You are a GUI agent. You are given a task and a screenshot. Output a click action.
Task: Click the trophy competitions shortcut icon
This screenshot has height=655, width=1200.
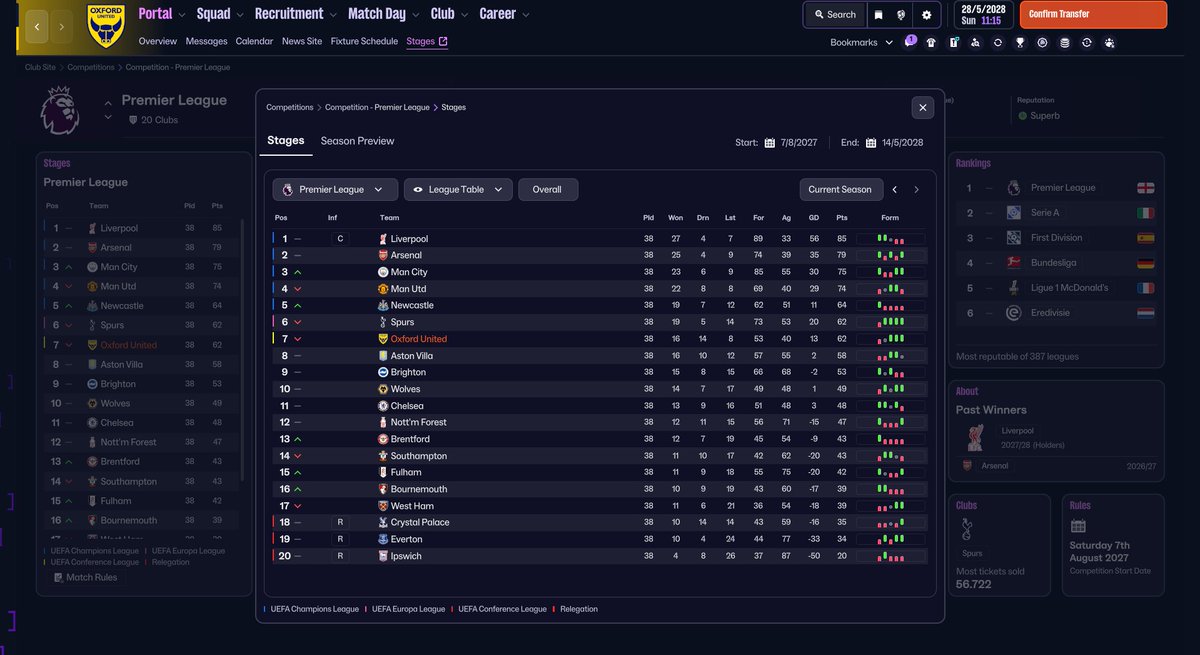(x=1020, y=43)
